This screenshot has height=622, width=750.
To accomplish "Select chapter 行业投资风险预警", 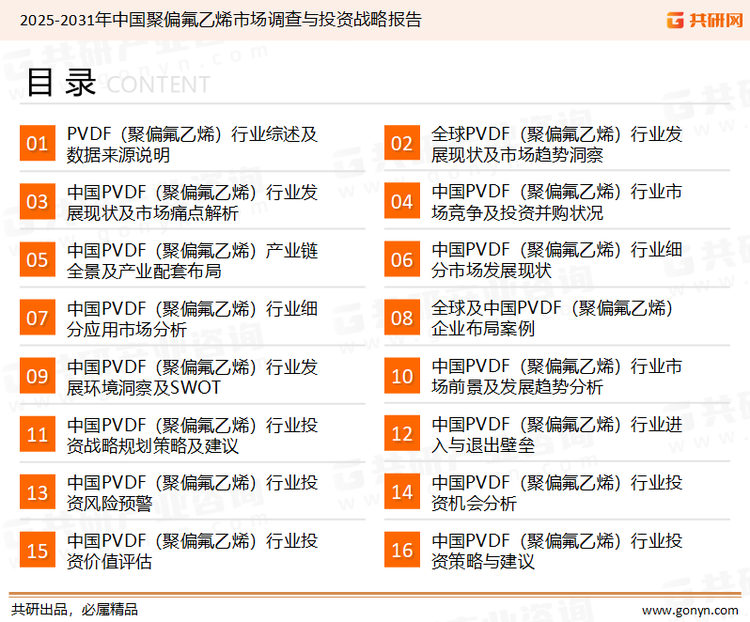I will tap(192, 493).
